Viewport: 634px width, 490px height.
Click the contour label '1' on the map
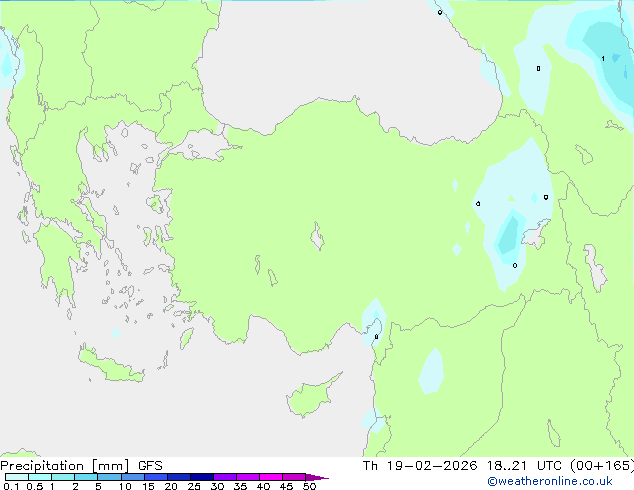[x=603, y=59]
